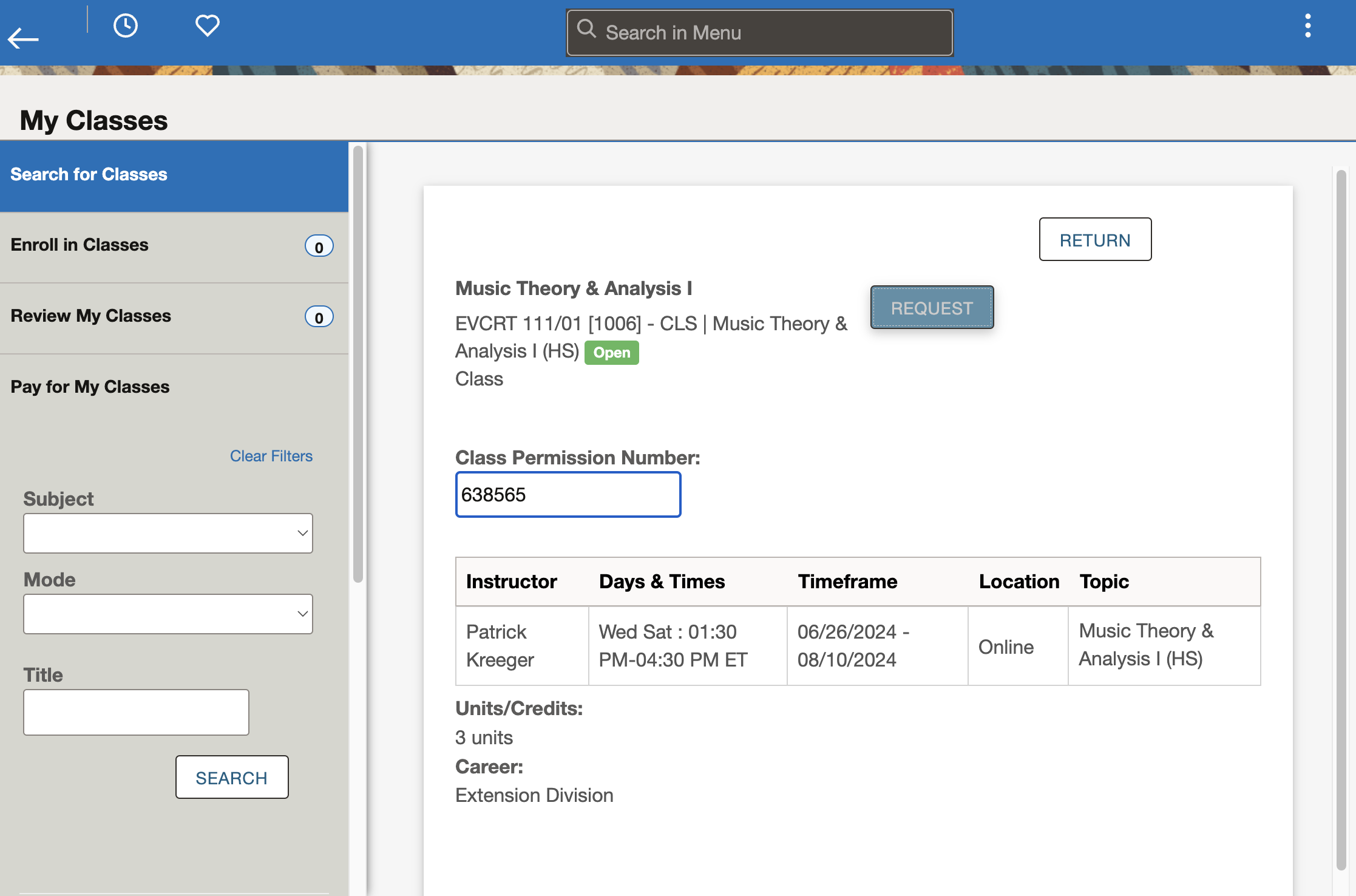Click the Music Theory & Analysis I heading
Viewport: 1356px width, 896px height.
pos(574,288)
